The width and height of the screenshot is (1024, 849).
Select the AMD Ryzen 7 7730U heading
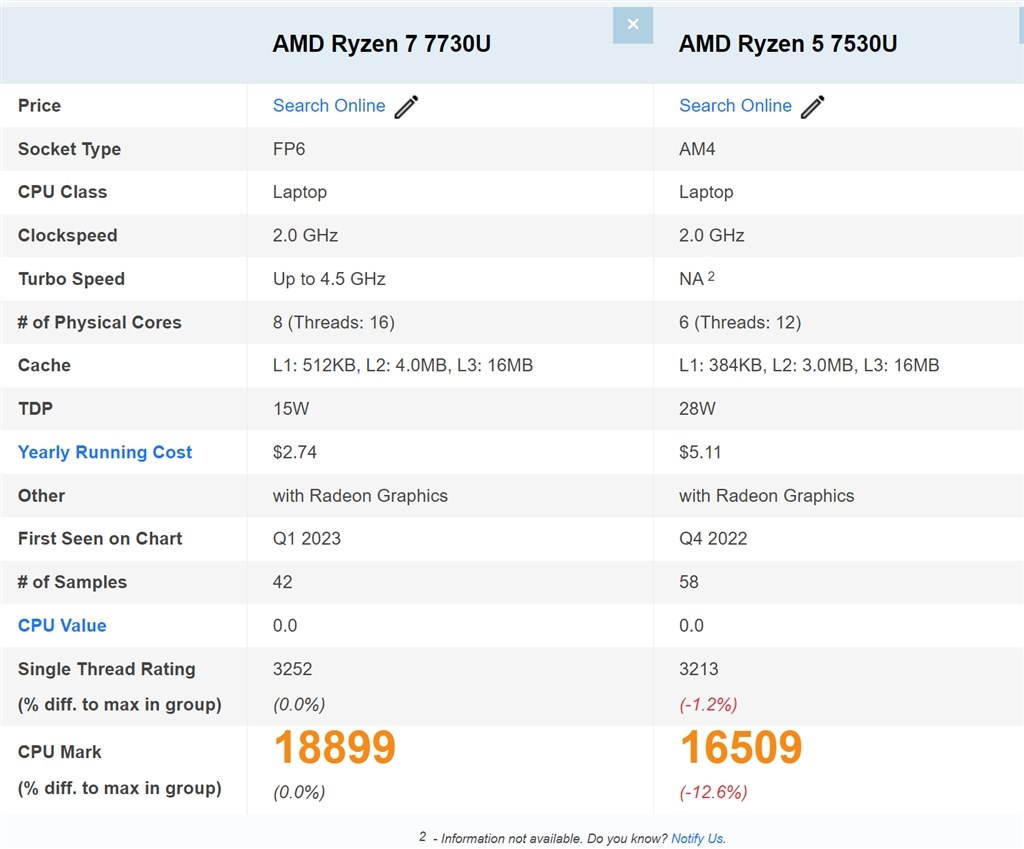381,44
